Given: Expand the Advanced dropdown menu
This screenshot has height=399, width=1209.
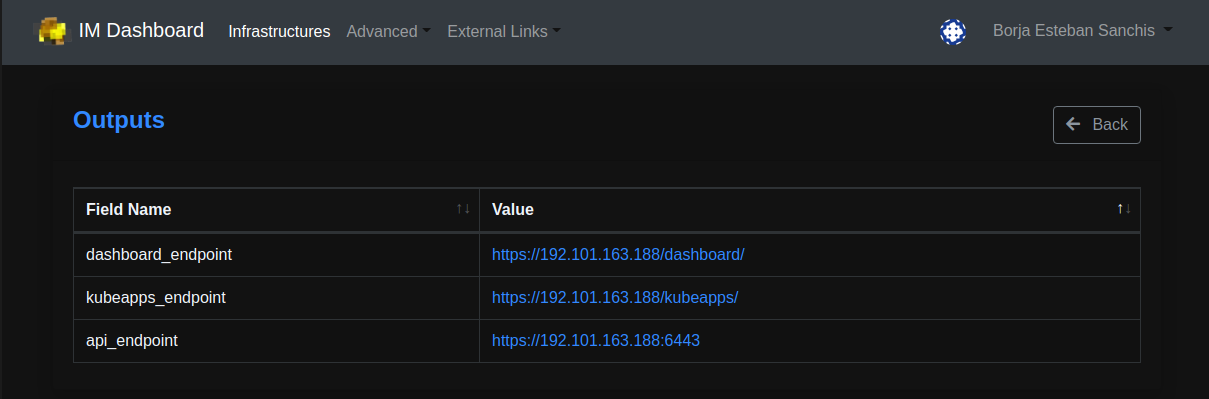Looking at the screenshot, I should (388, 32).
